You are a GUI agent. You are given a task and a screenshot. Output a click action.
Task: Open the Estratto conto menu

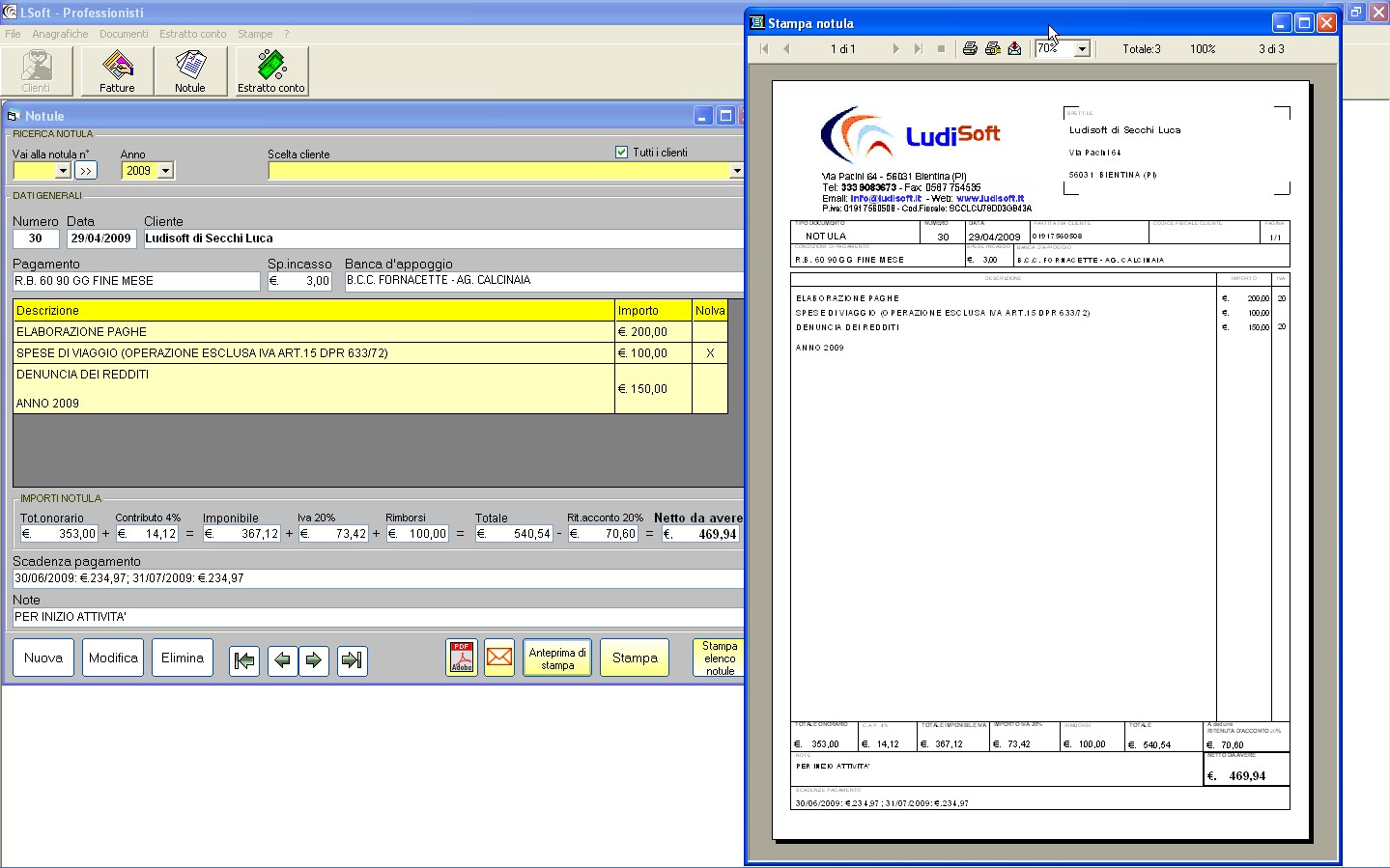193,34
